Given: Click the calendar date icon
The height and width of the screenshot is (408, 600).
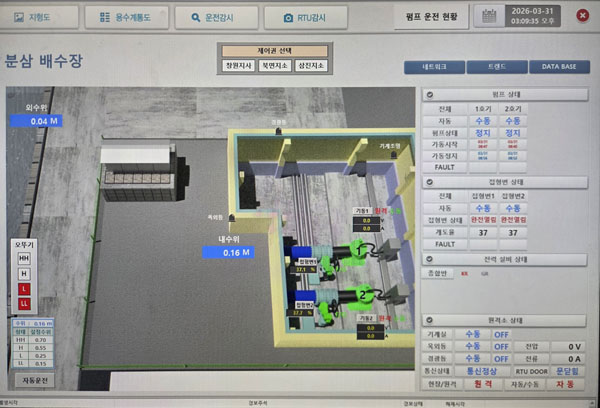Looking at the screenshot, I should point(487,16).
